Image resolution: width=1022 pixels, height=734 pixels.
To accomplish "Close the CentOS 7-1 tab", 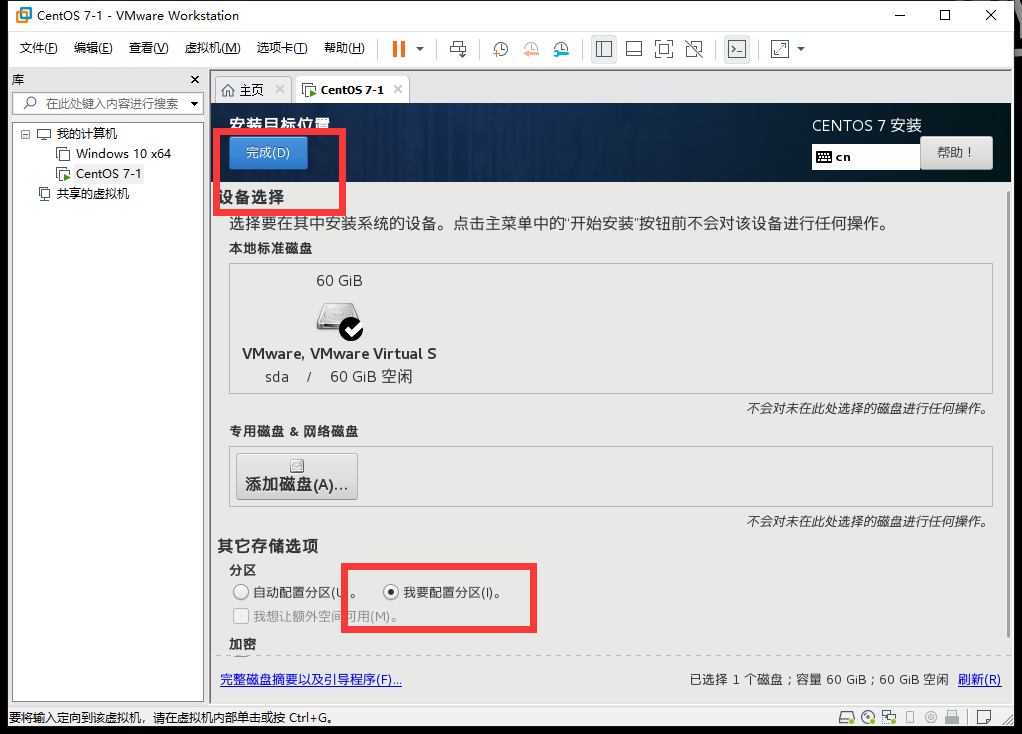I will point(398,89).
